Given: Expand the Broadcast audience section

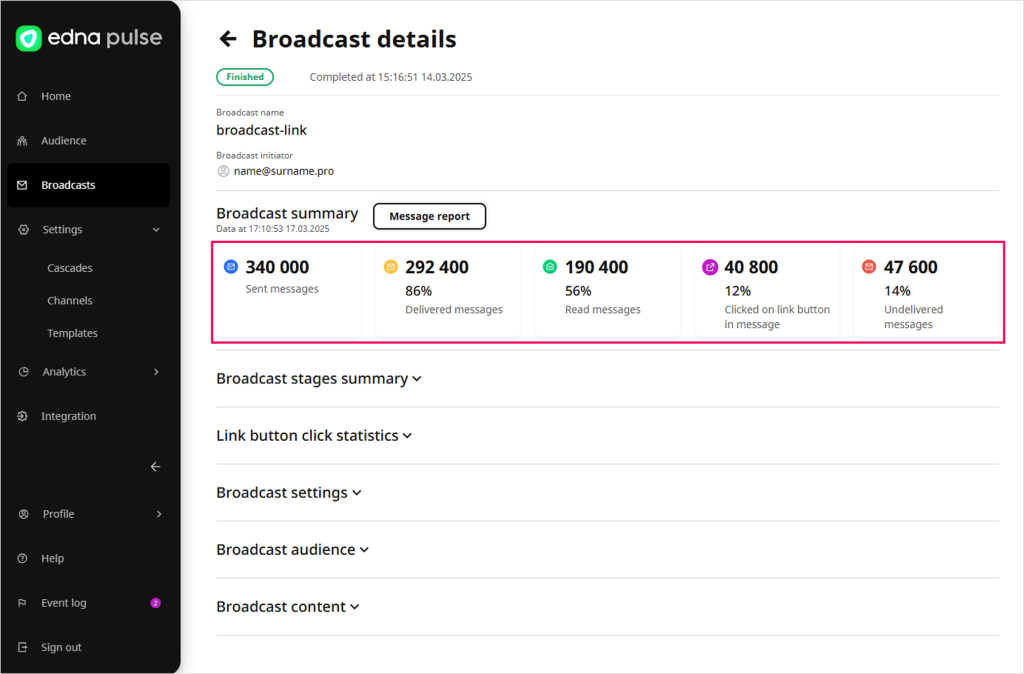Looking at the screenshot, I should (293, 550).
